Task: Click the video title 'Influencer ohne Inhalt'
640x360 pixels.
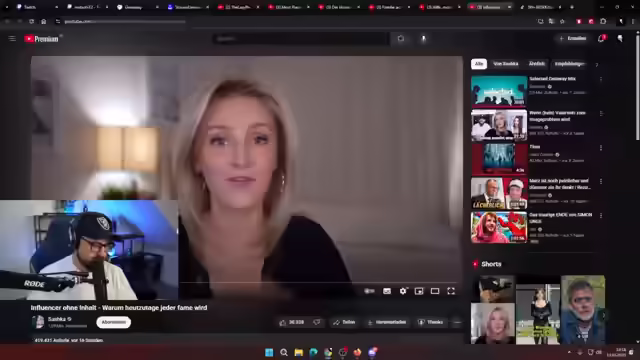Action: [119, 308]
